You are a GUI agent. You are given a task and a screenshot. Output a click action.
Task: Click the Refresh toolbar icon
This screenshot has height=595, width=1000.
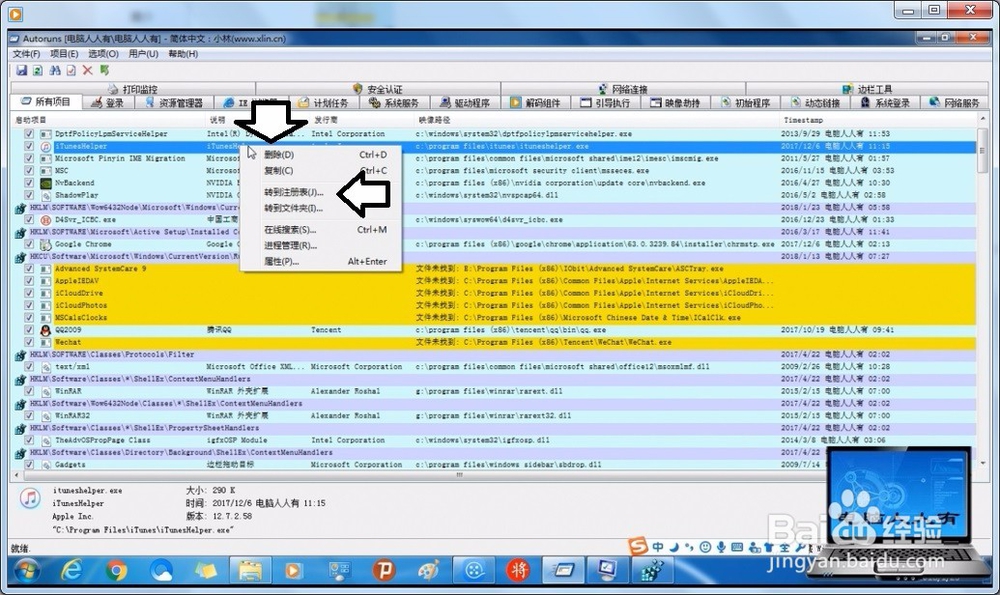[38, 70]
